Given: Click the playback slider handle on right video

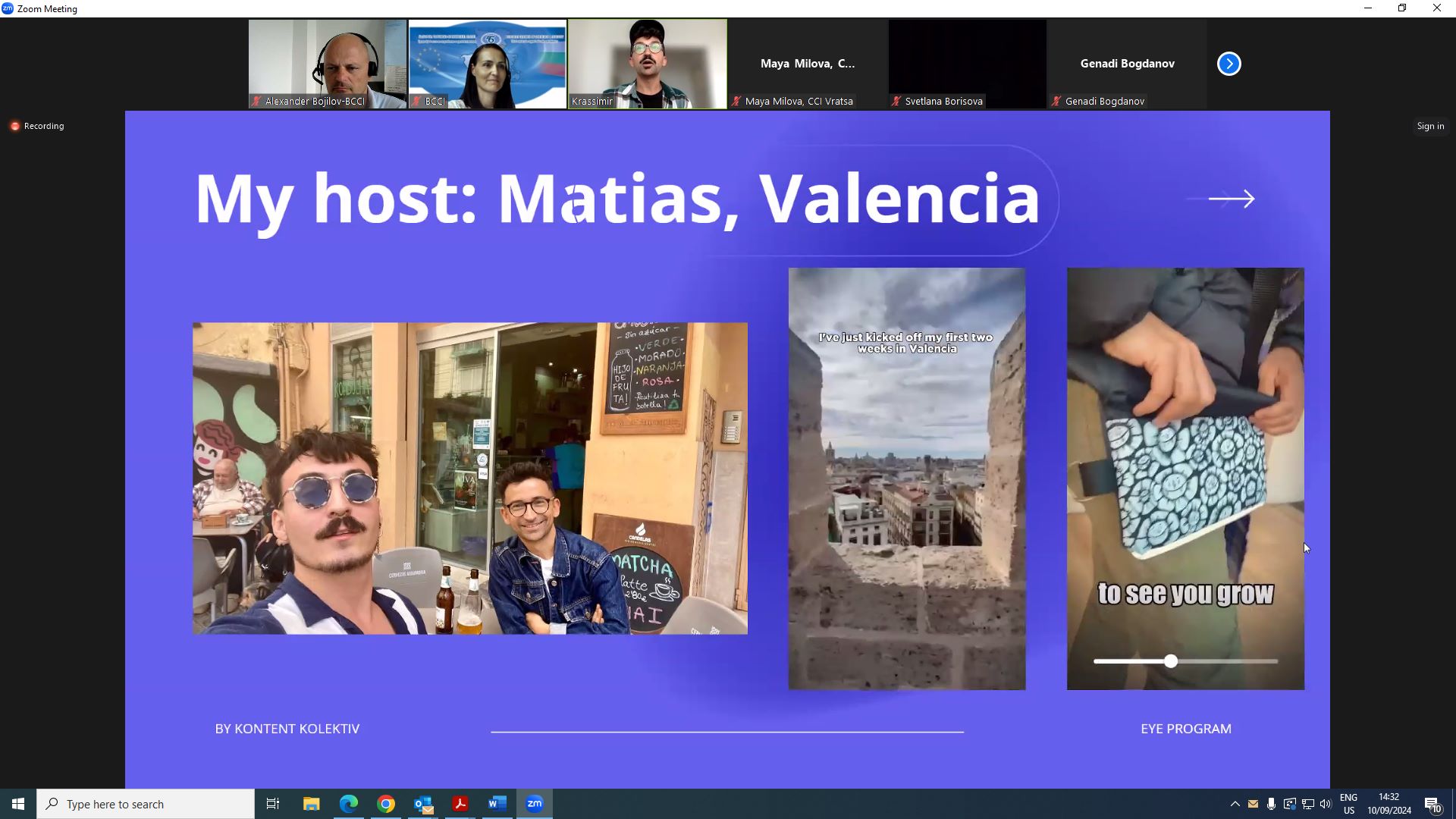Looking at the screenshot, I should (x=1171, y=661).
